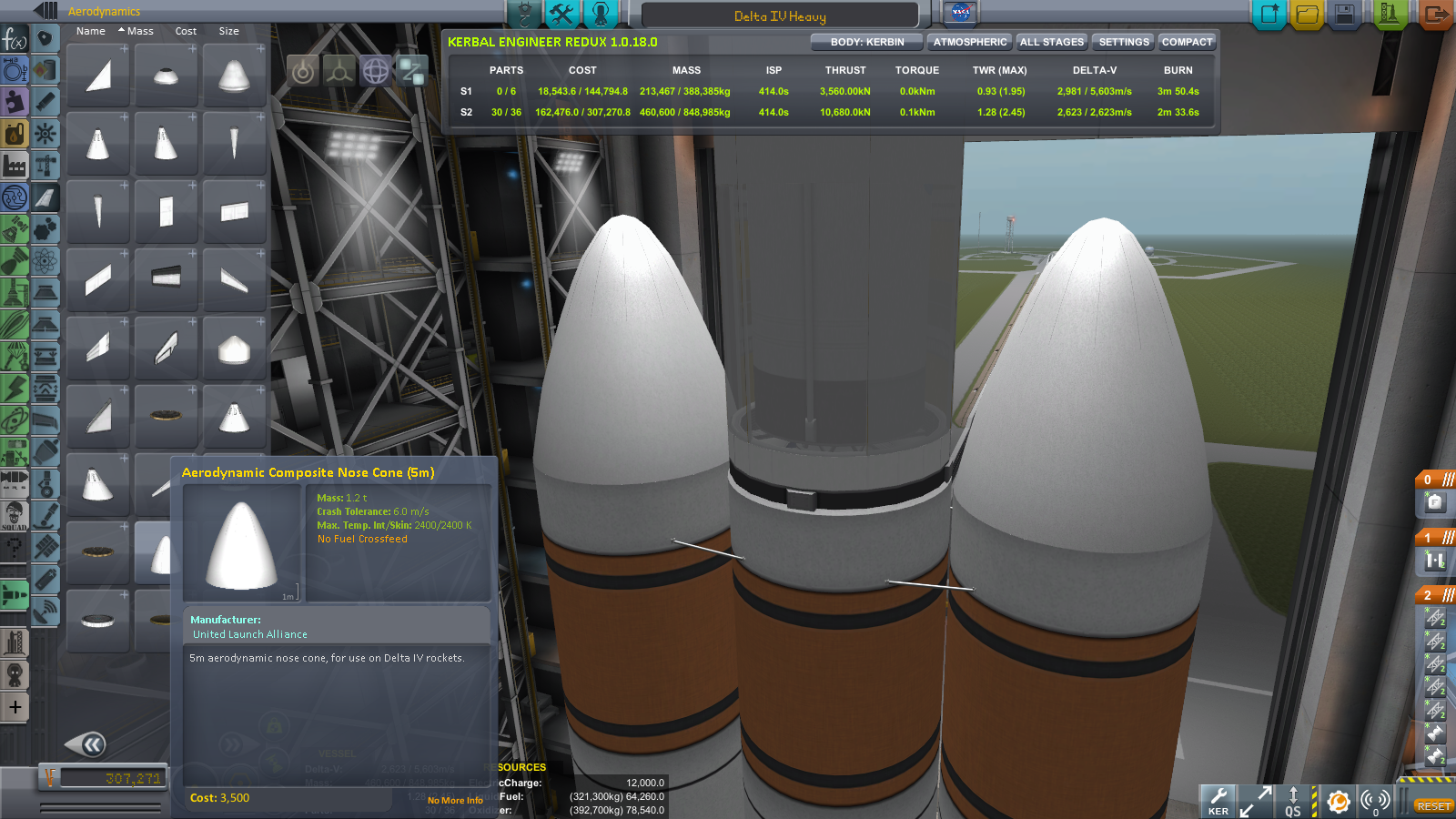Click the funds counter showing 307,271
The image size is (1456, 819).
112,778
